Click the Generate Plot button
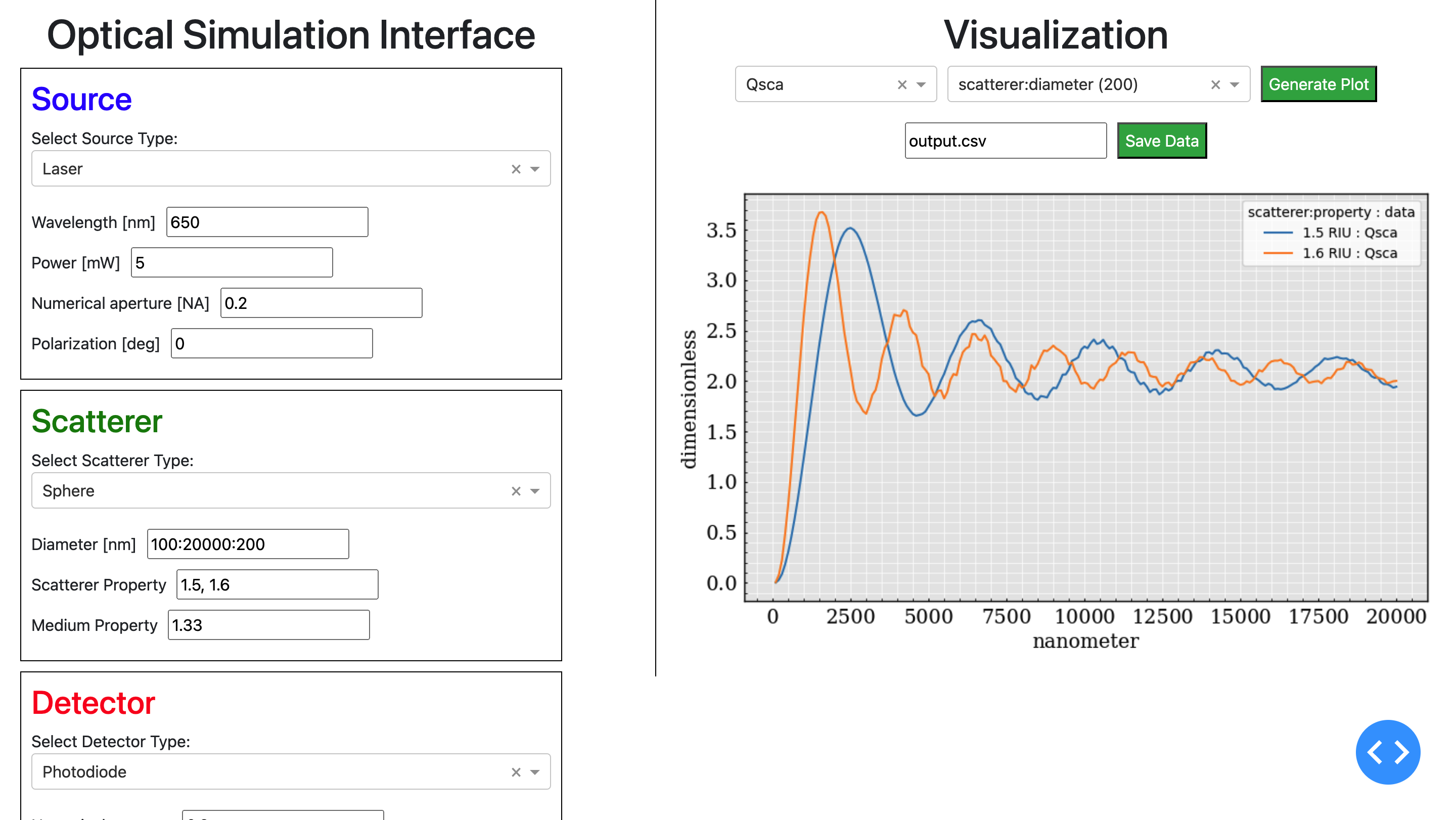This screenshot has width=1456, height=820. click(x=1318, y=85)
